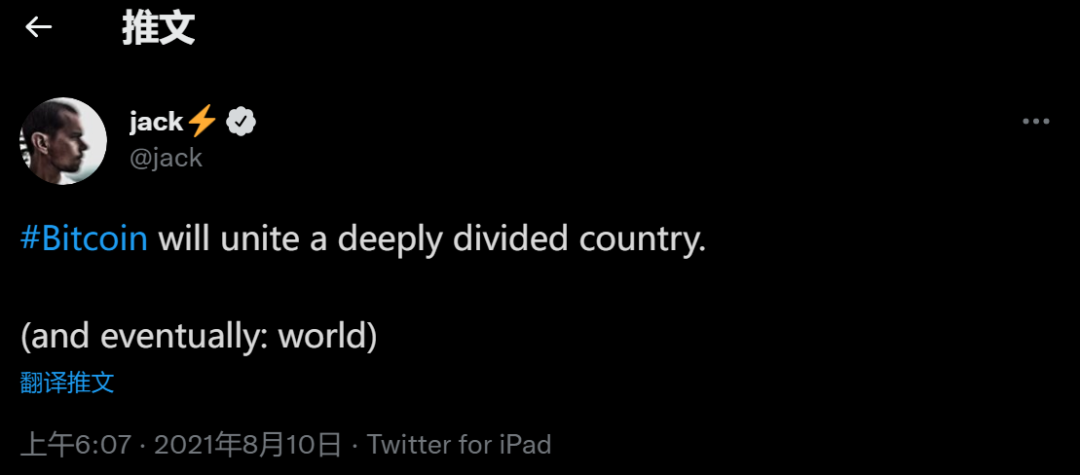Click the word "world)" in second line

tap(327, 337)
